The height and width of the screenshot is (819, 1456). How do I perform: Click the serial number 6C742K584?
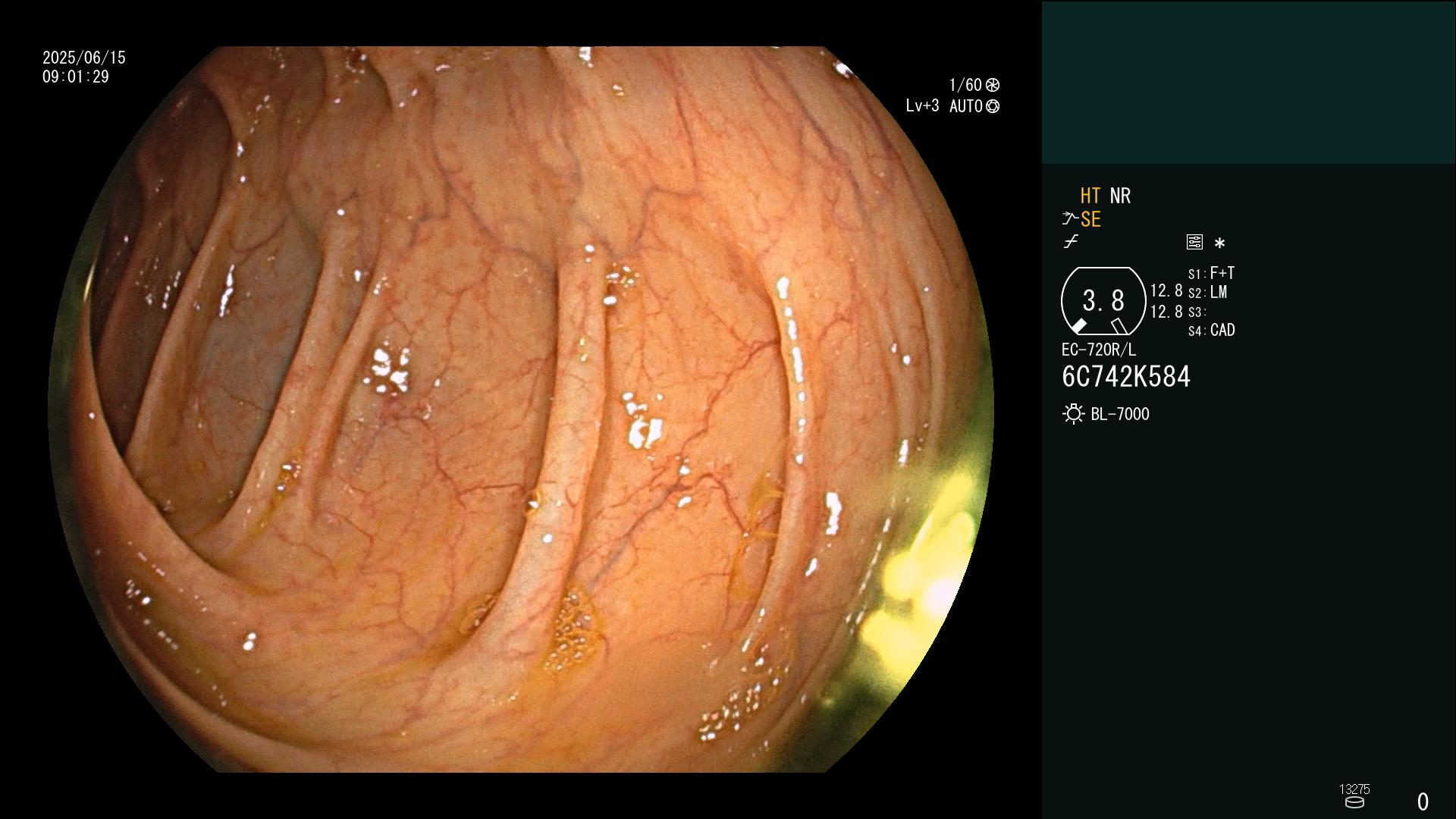click(1126, 377)
